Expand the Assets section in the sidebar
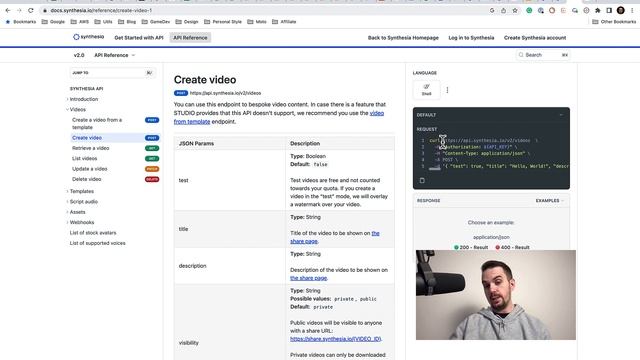 (77, 212)
